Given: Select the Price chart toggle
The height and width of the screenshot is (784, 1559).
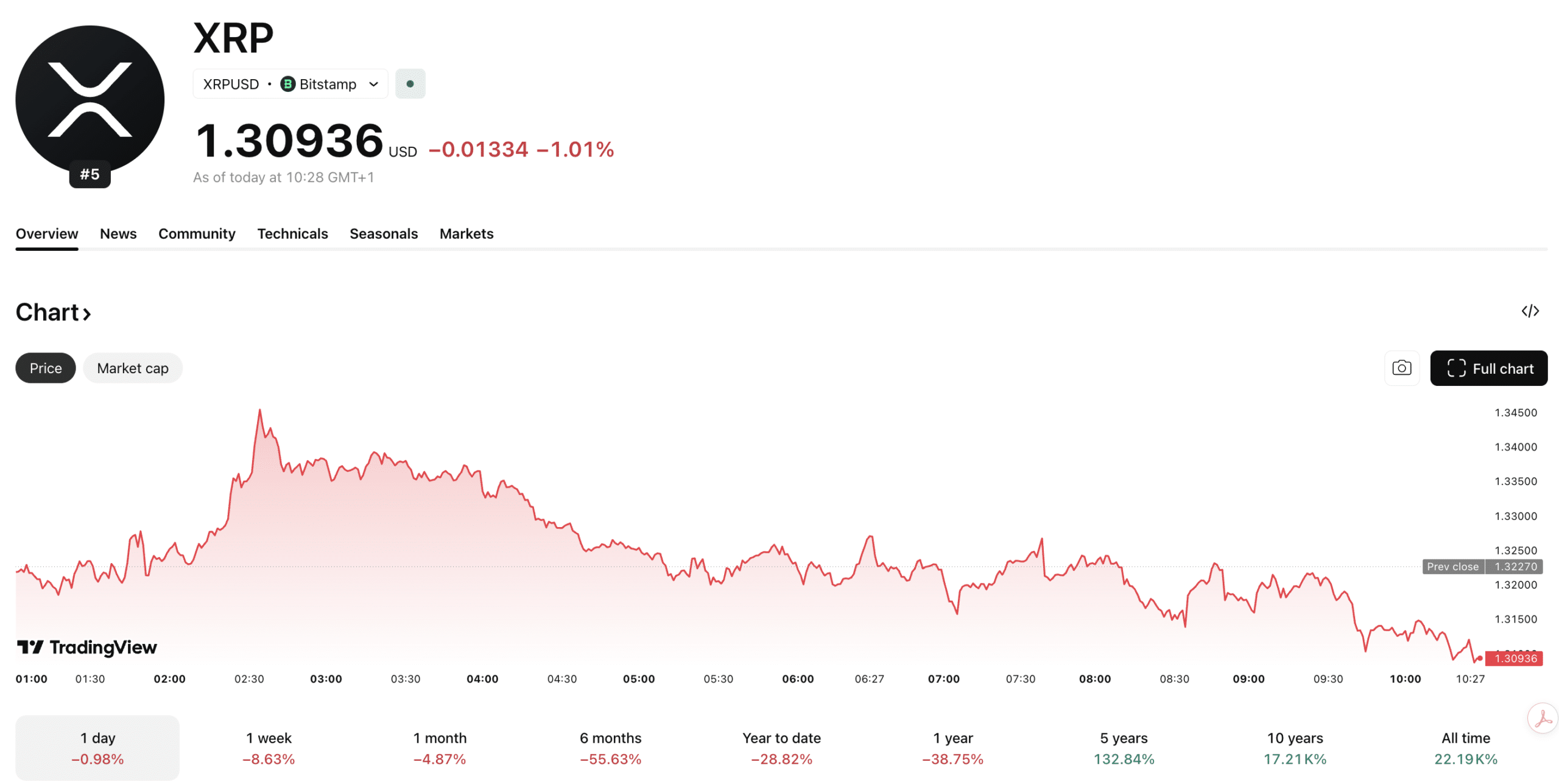Looking at the screenshot, I should coord(46,368).
